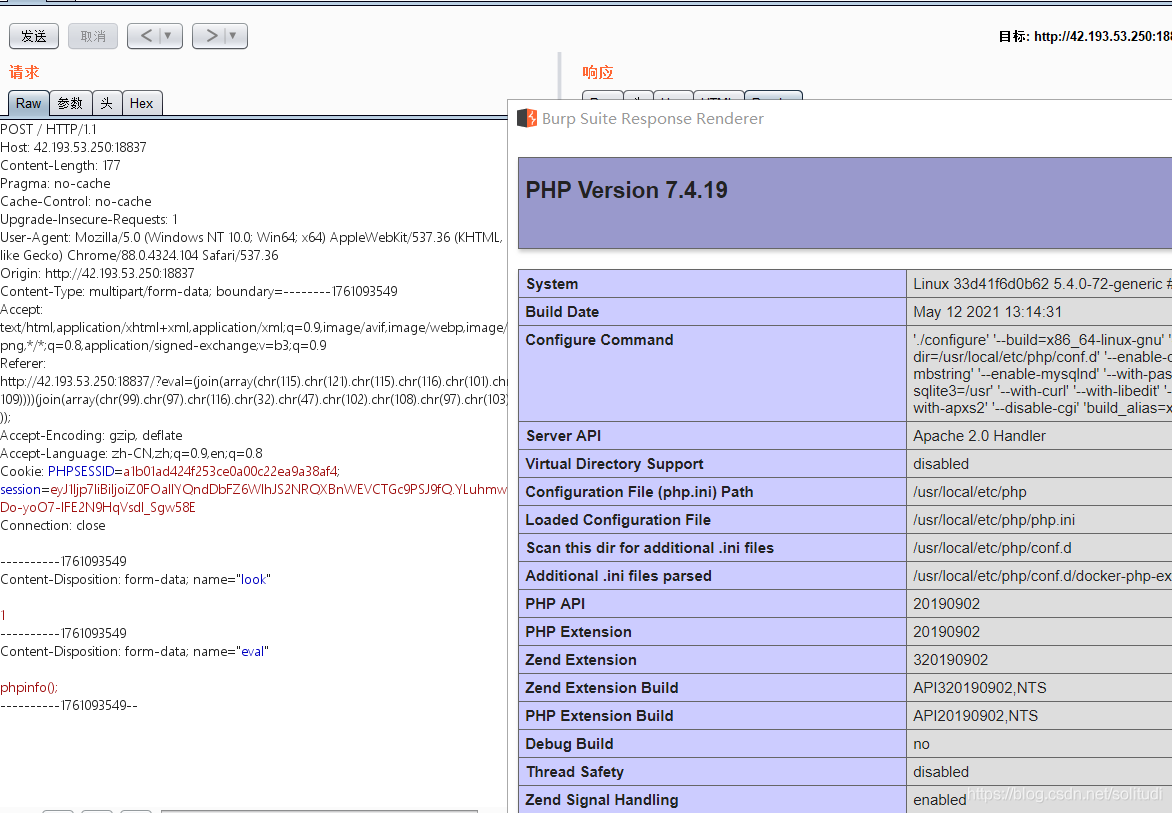Click the 'Apache 2.0 Handler' value

pyautogui.click(x=979, y=436)
